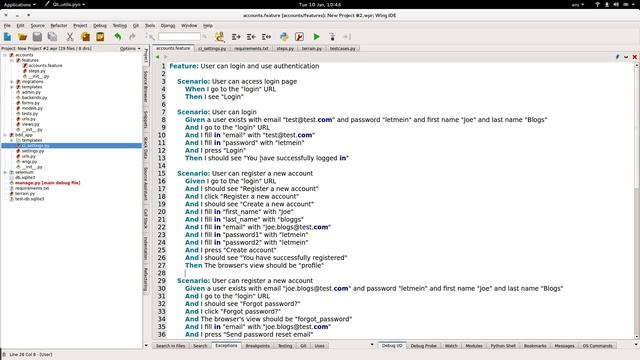This screenshot has width=640, height=360.
Task: Click the Step Out debugger icon
Action: pyautogui.click(x=347, y=37)
